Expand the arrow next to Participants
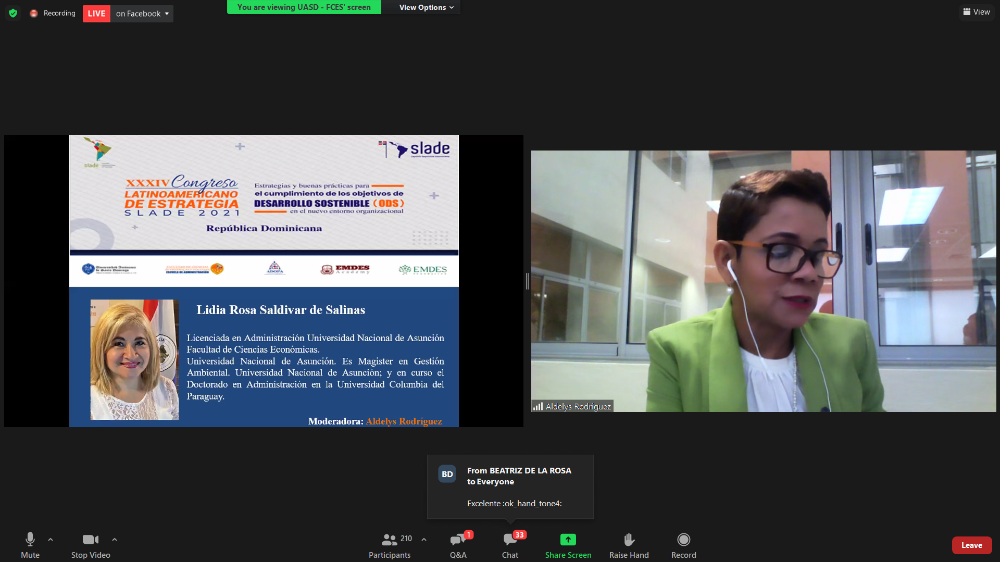This screenshot has width=1000, height=562. click(424, 539)
